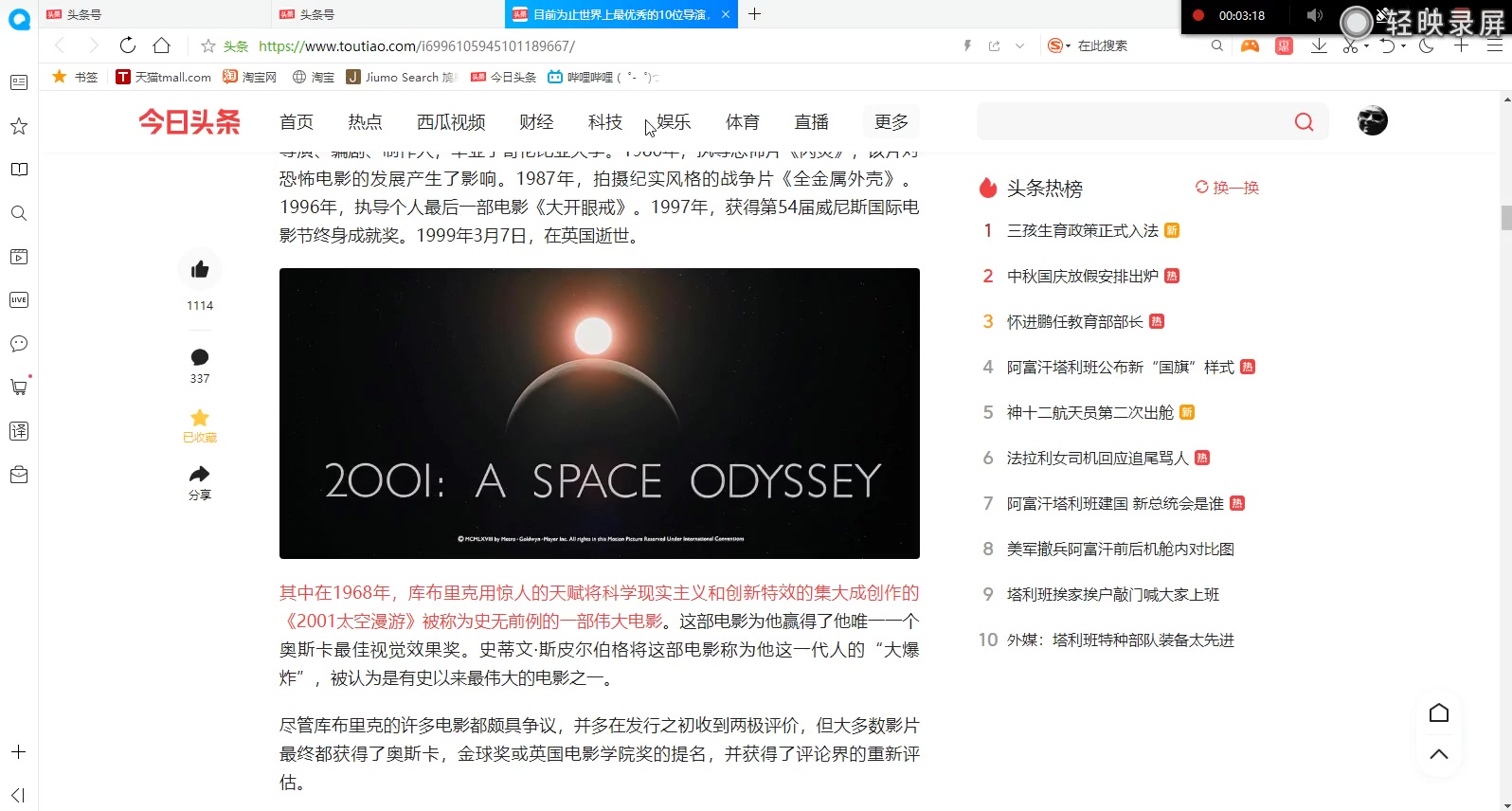Open a new browser tab with plus
Viewport: 1512px width, 811px height.
tap(754, 14)
